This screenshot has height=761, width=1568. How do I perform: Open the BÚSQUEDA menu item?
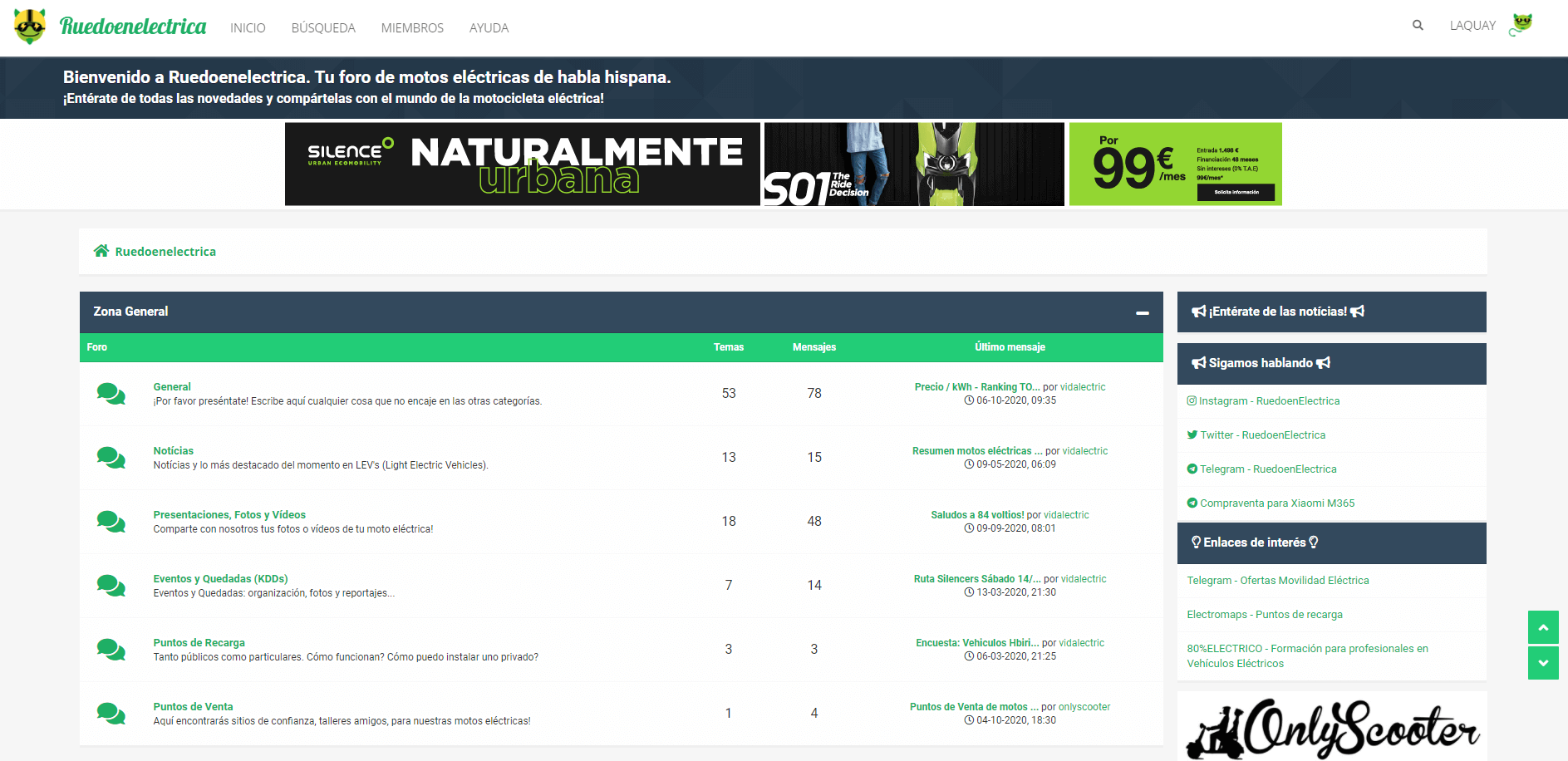point(323,28)
